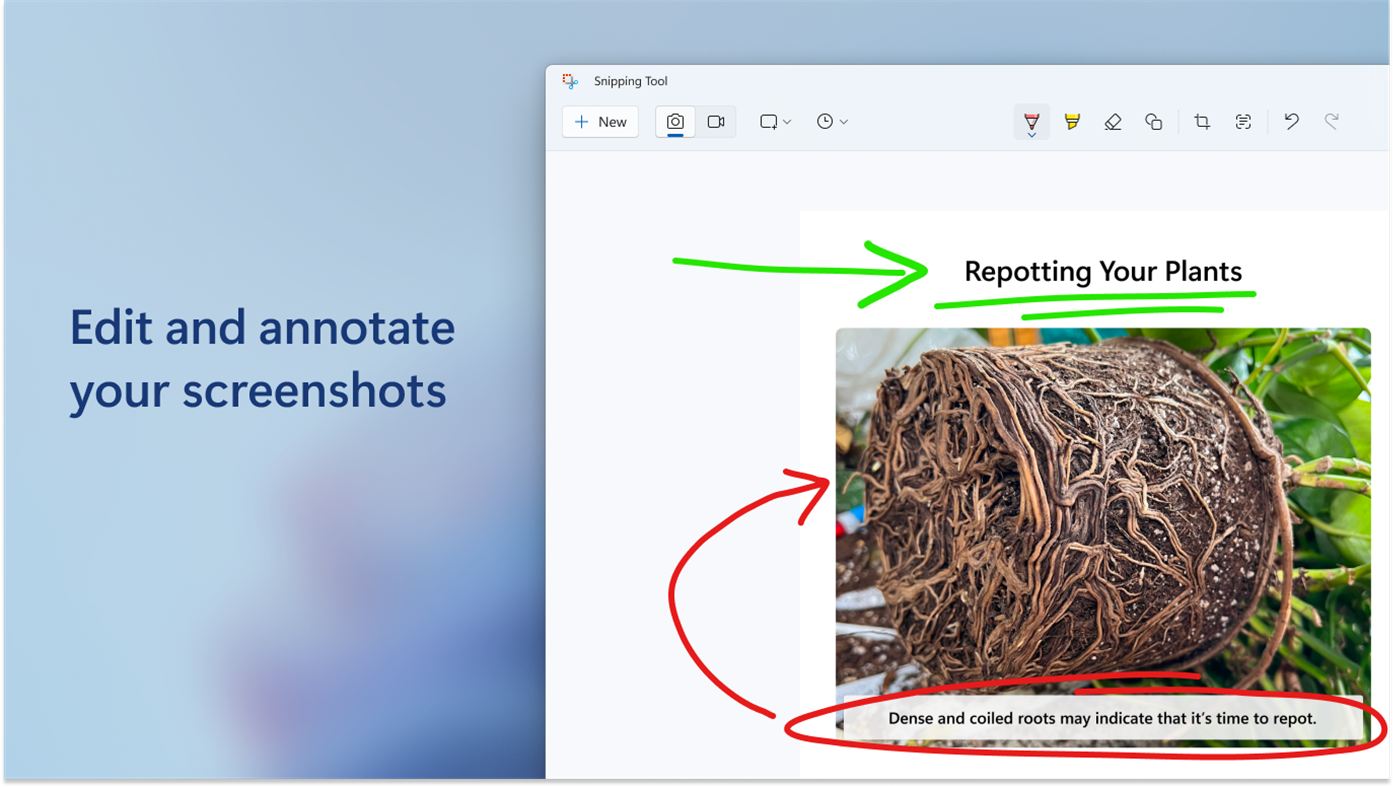The image size is (1393, 787).
Task: Start a New snip
Action: (x=600, y=121)
